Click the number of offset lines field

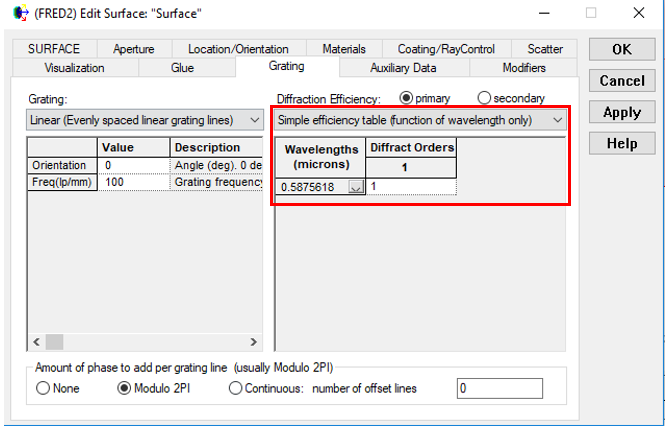(499, 388)
